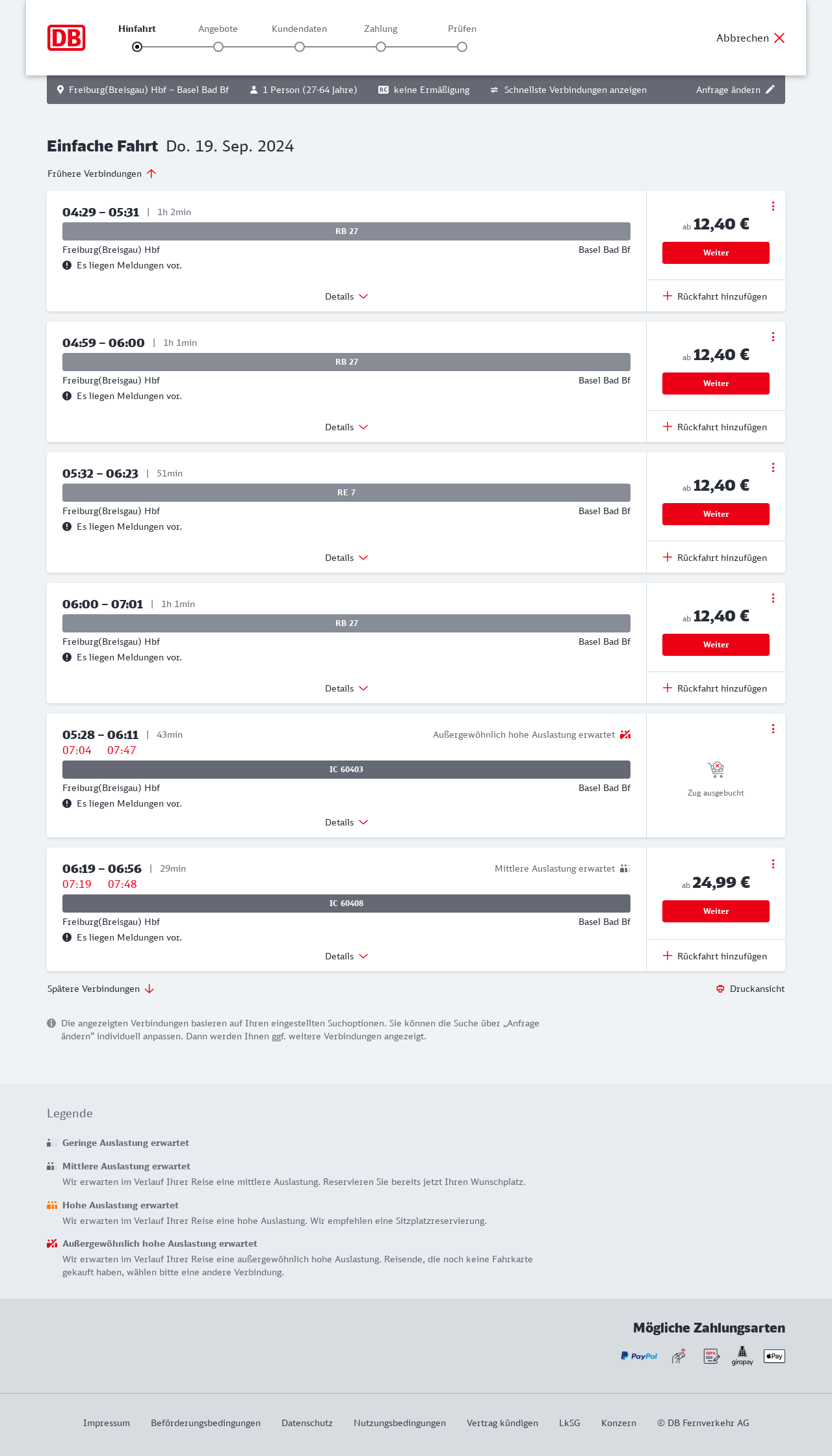Click the warning icon on the 05:32 connection
The width and height of the screenshot is (832, 1456).
67,526
